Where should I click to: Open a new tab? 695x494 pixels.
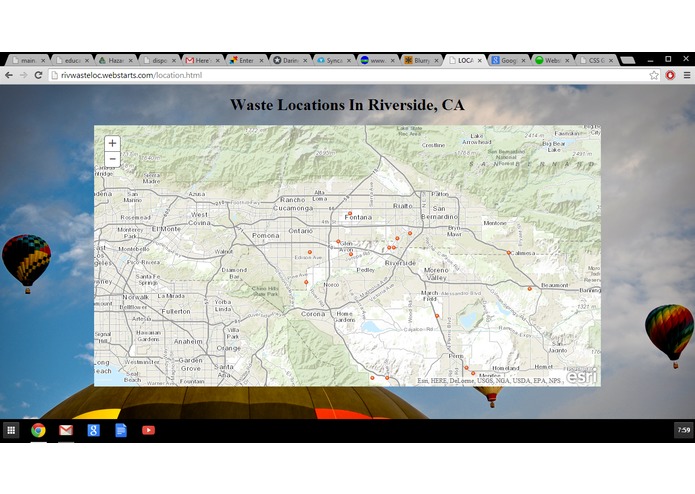pyautogui.click(x=628, y=60)
